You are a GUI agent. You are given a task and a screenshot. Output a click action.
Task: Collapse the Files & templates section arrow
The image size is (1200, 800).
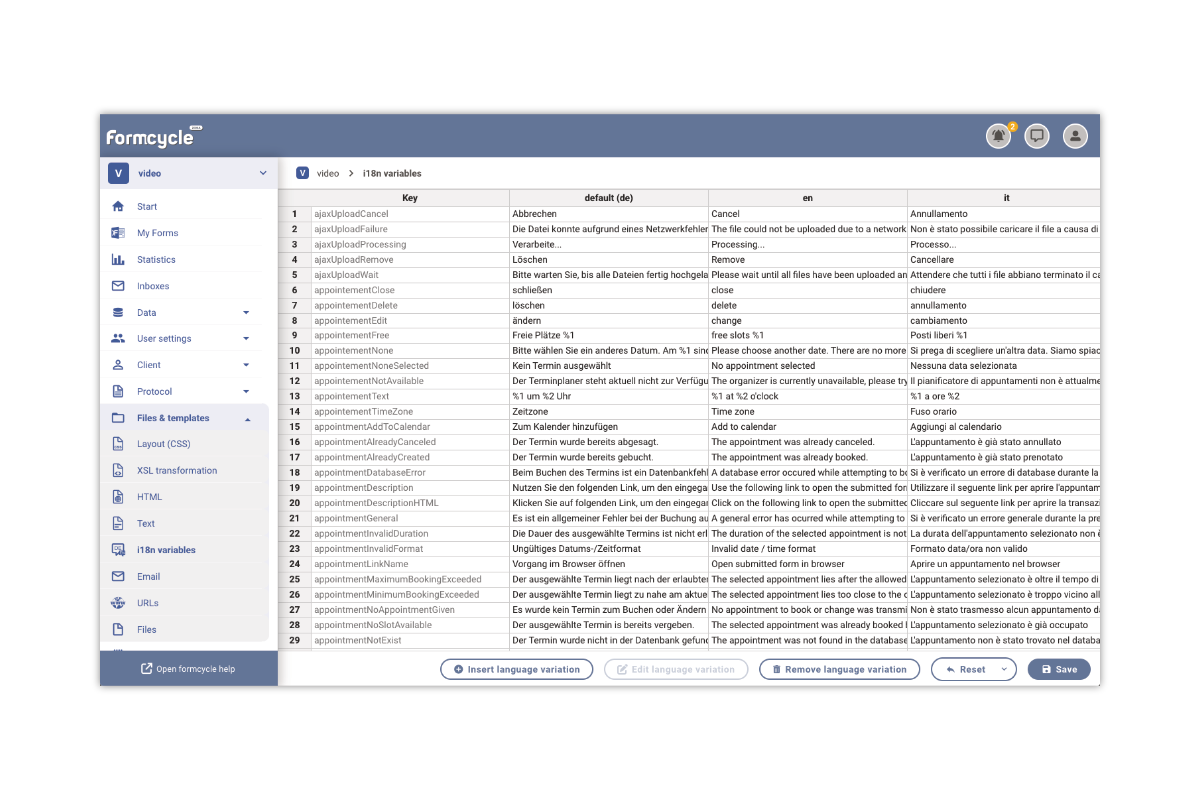click(247, 418)
